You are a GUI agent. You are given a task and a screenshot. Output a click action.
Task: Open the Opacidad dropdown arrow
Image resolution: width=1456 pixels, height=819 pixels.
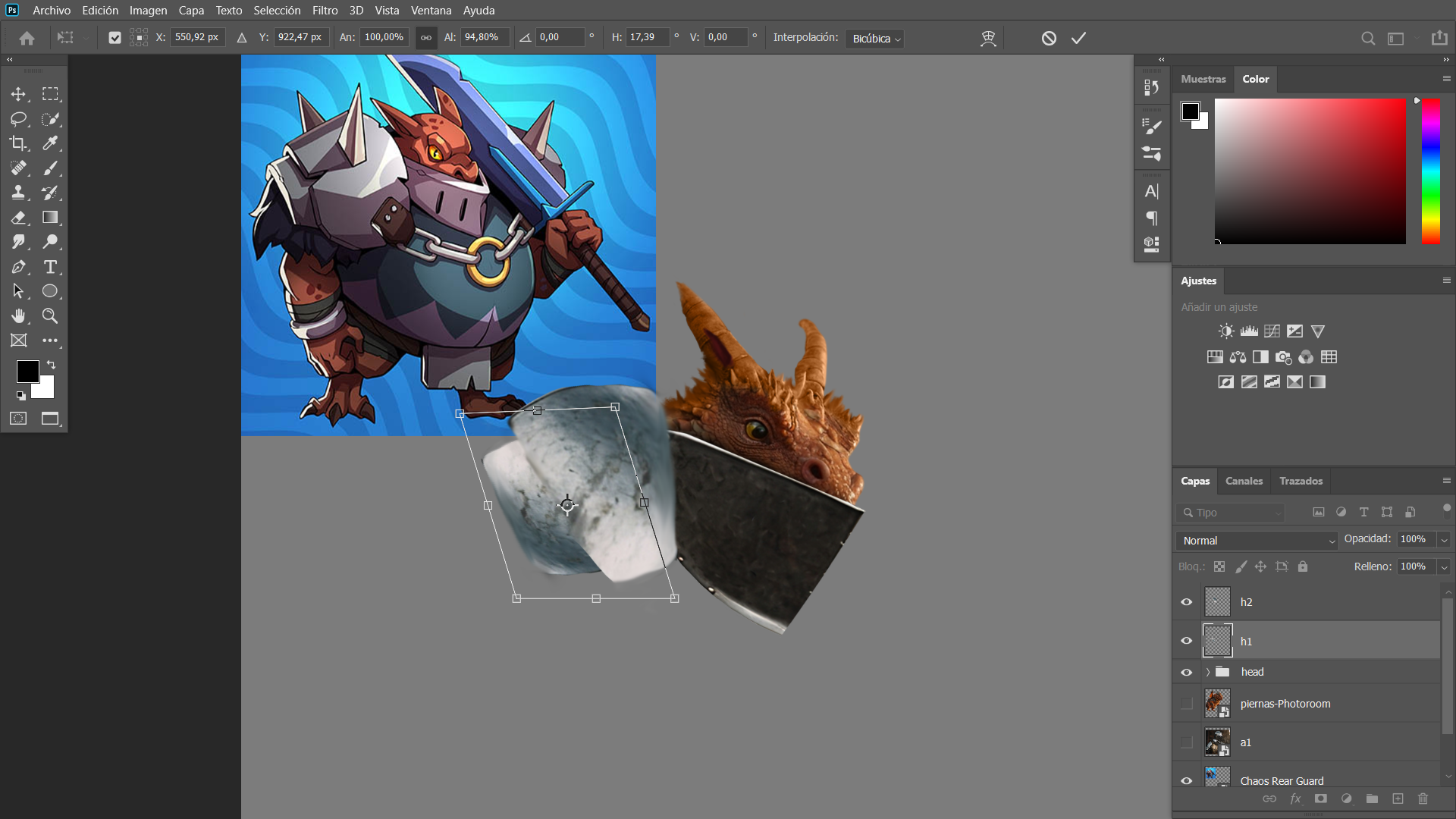1444,540
